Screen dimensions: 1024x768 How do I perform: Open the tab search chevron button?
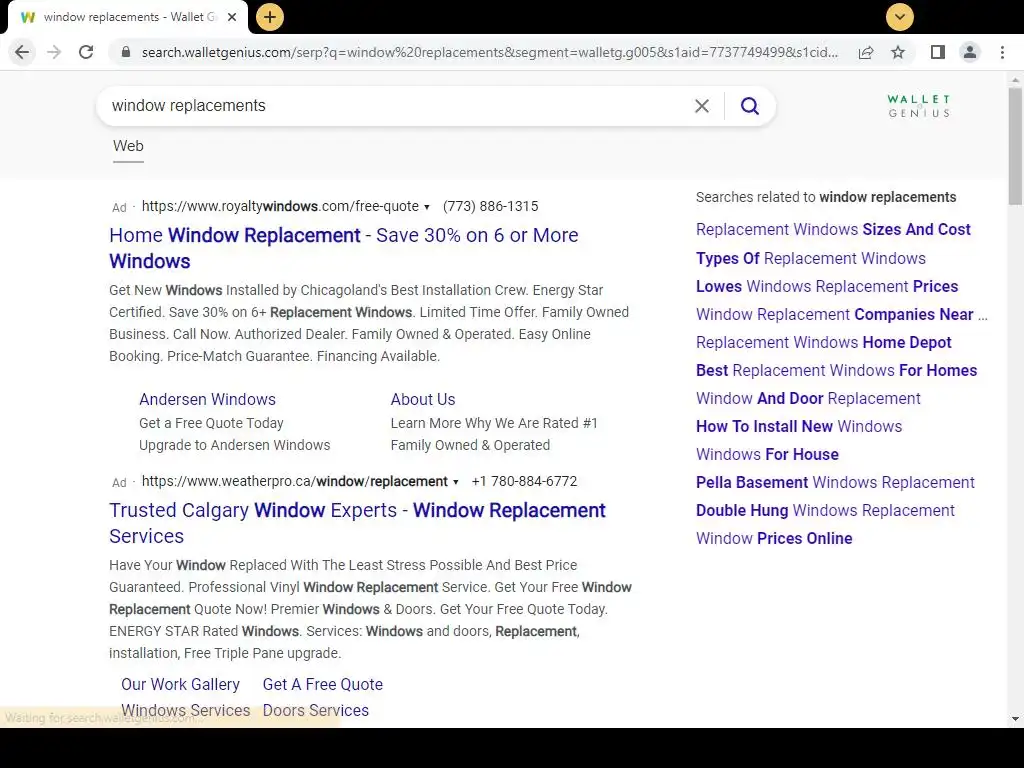pyautogui.click(x=900, y=17)
